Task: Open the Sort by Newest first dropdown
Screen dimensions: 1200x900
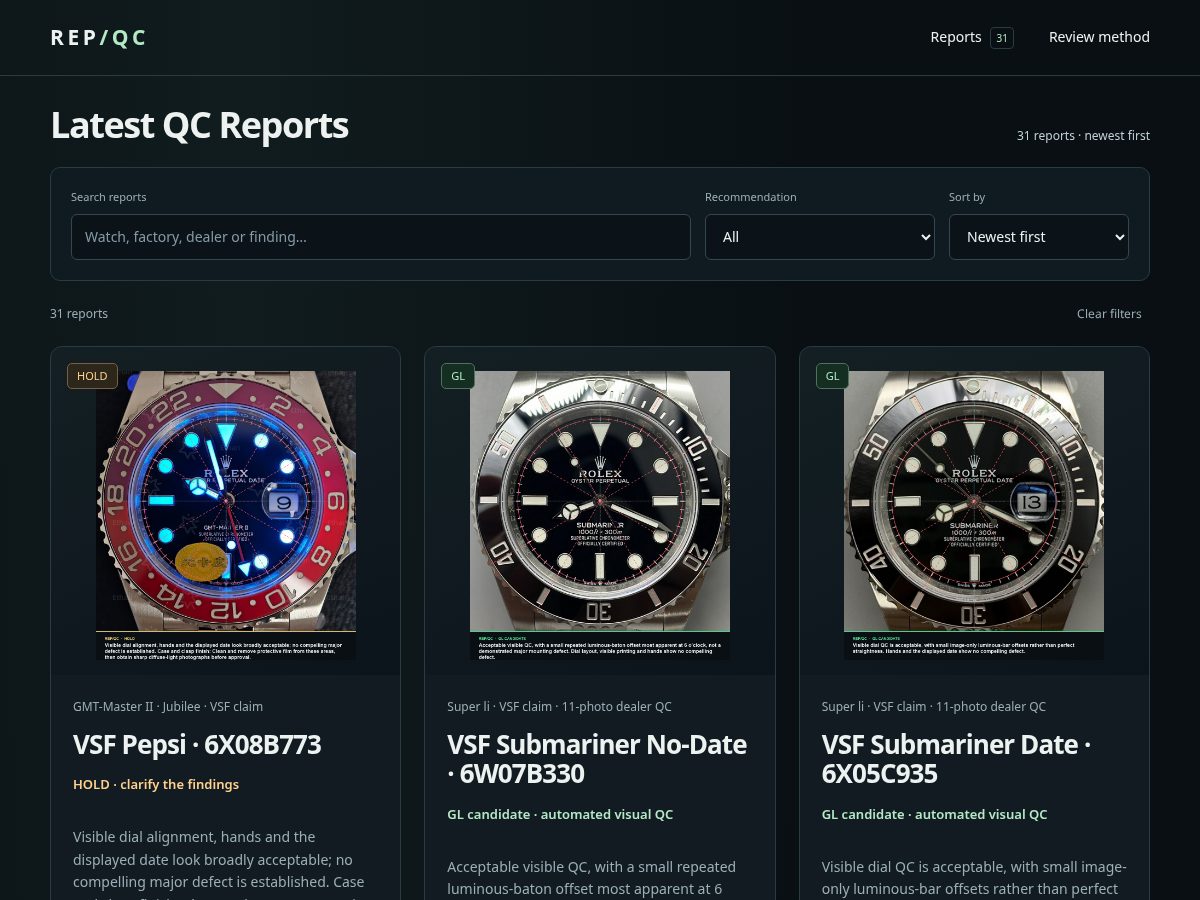Action: pos(1038,237)
